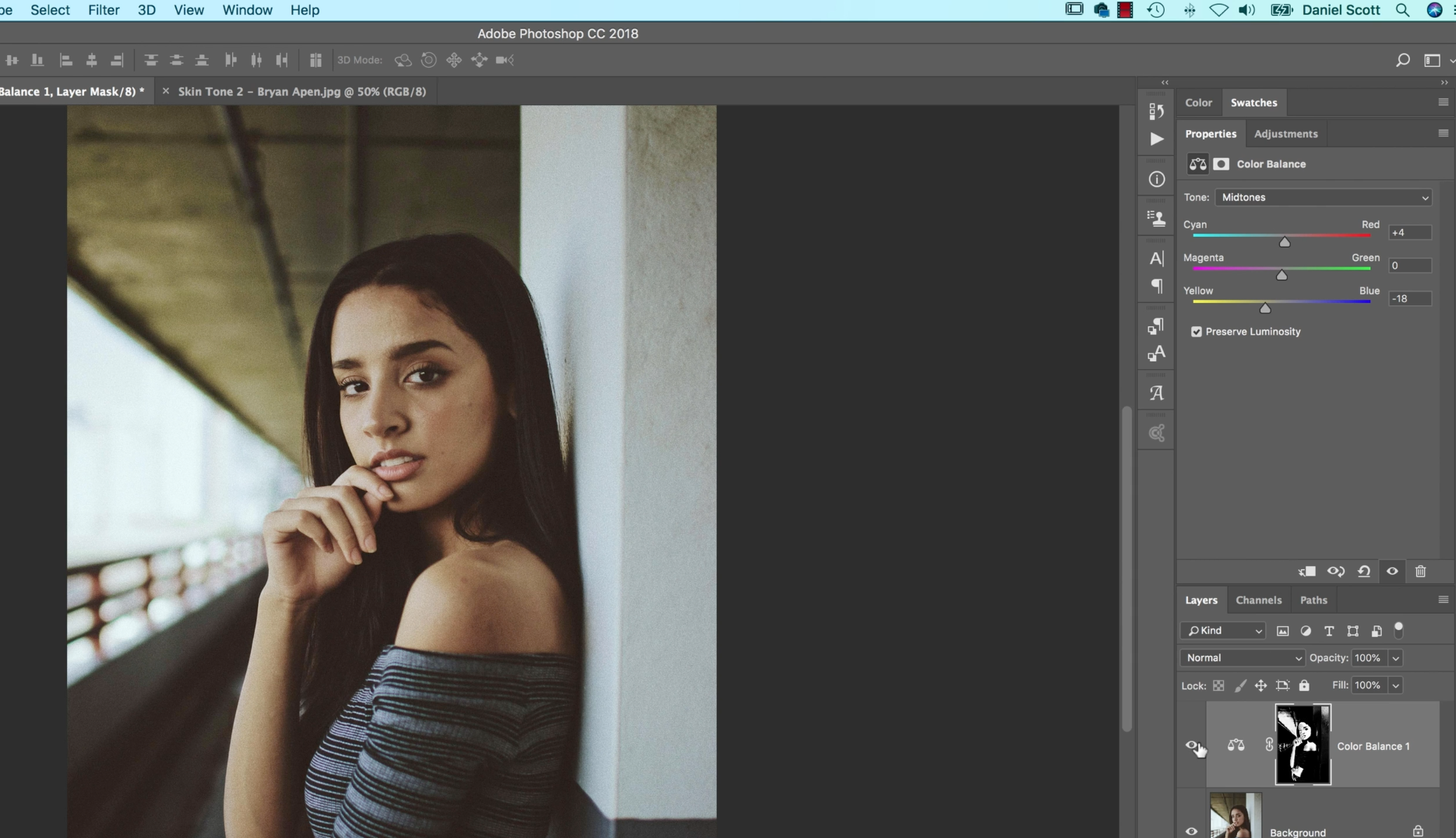Toggle visibility of the Background layer
Viewport: 1456px width, 838px height.
tap(1192, 831)
